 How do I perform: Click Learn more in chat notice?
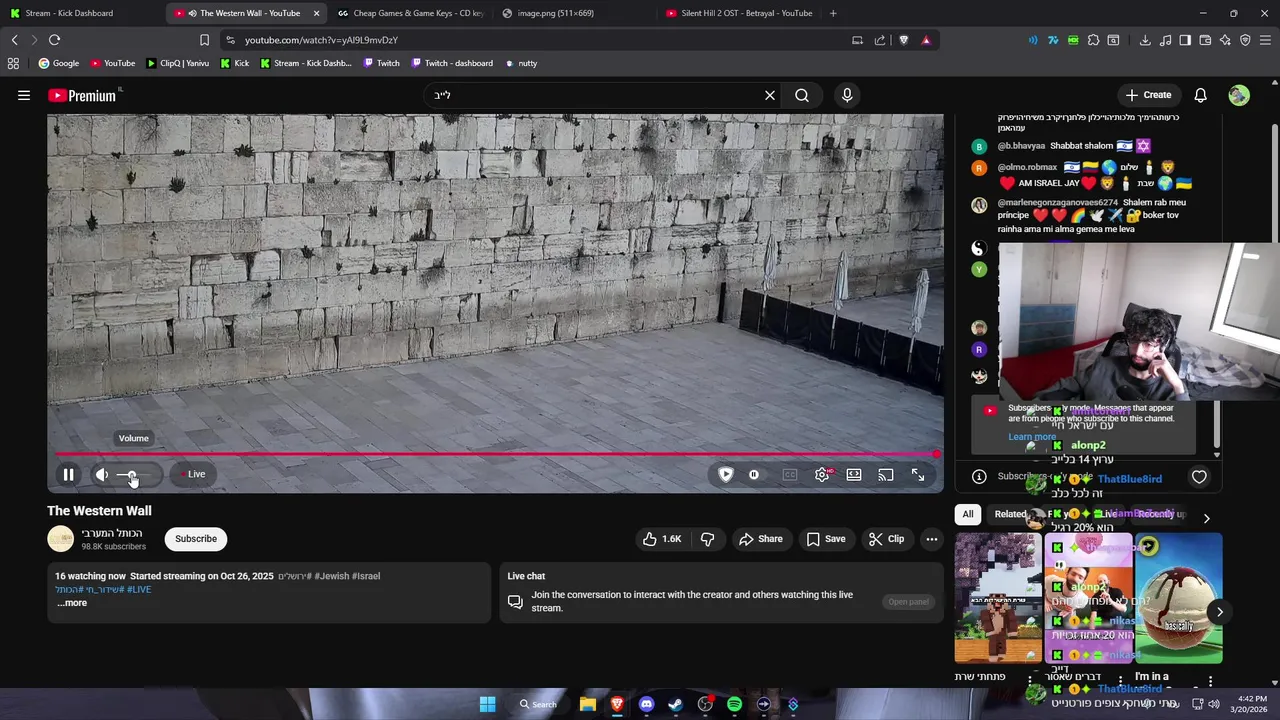coord(1031,437)
